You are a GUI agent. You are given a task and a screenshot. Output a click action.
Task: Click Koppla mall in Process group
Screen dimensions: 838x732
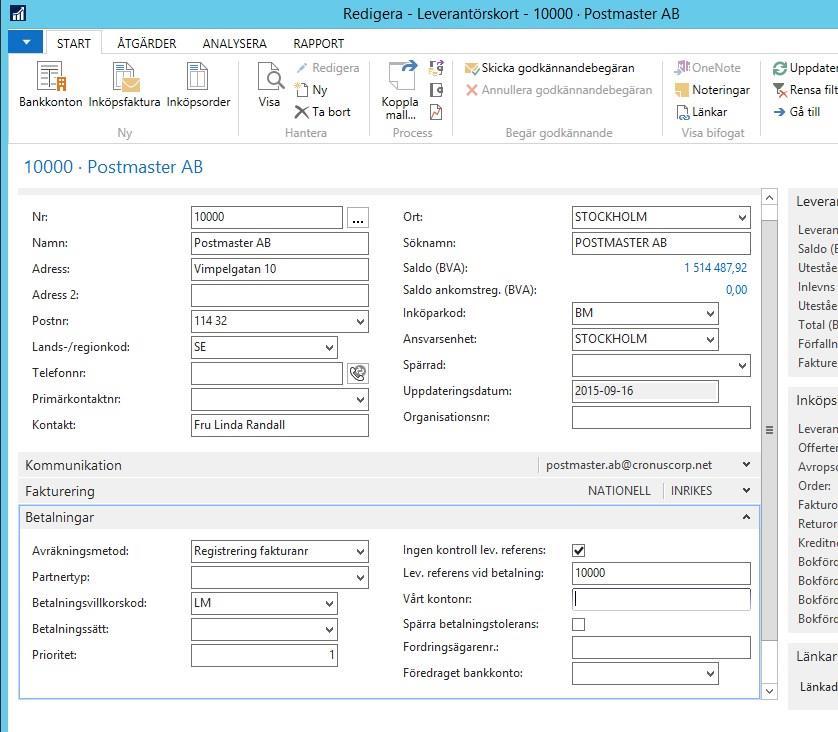[400, 90]
